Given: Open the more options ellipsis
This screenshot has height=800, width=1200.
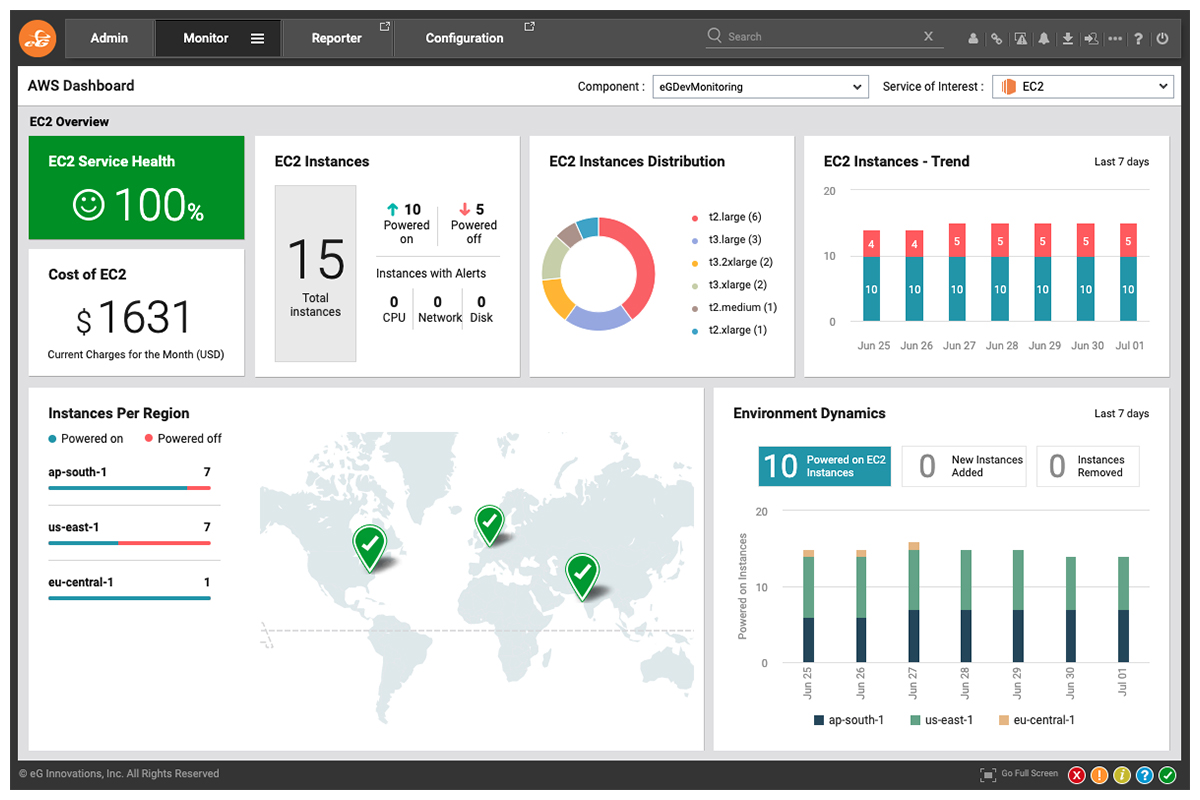Looking at the screenshot, I should (x=1115, y=39).
